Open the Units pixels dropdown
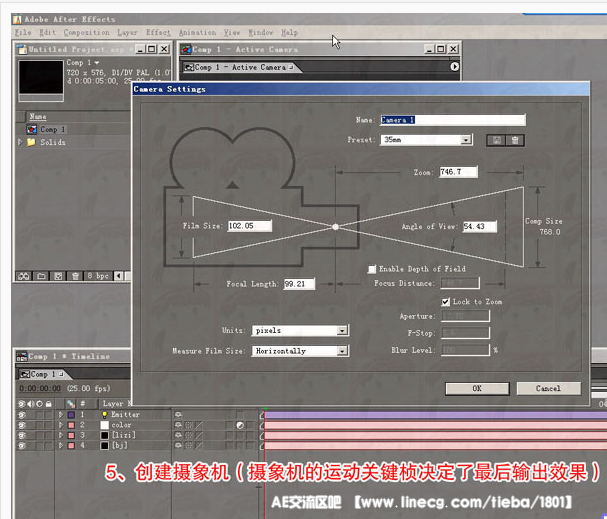Viewport: 607px width, 519px height. tap(342, 331)
